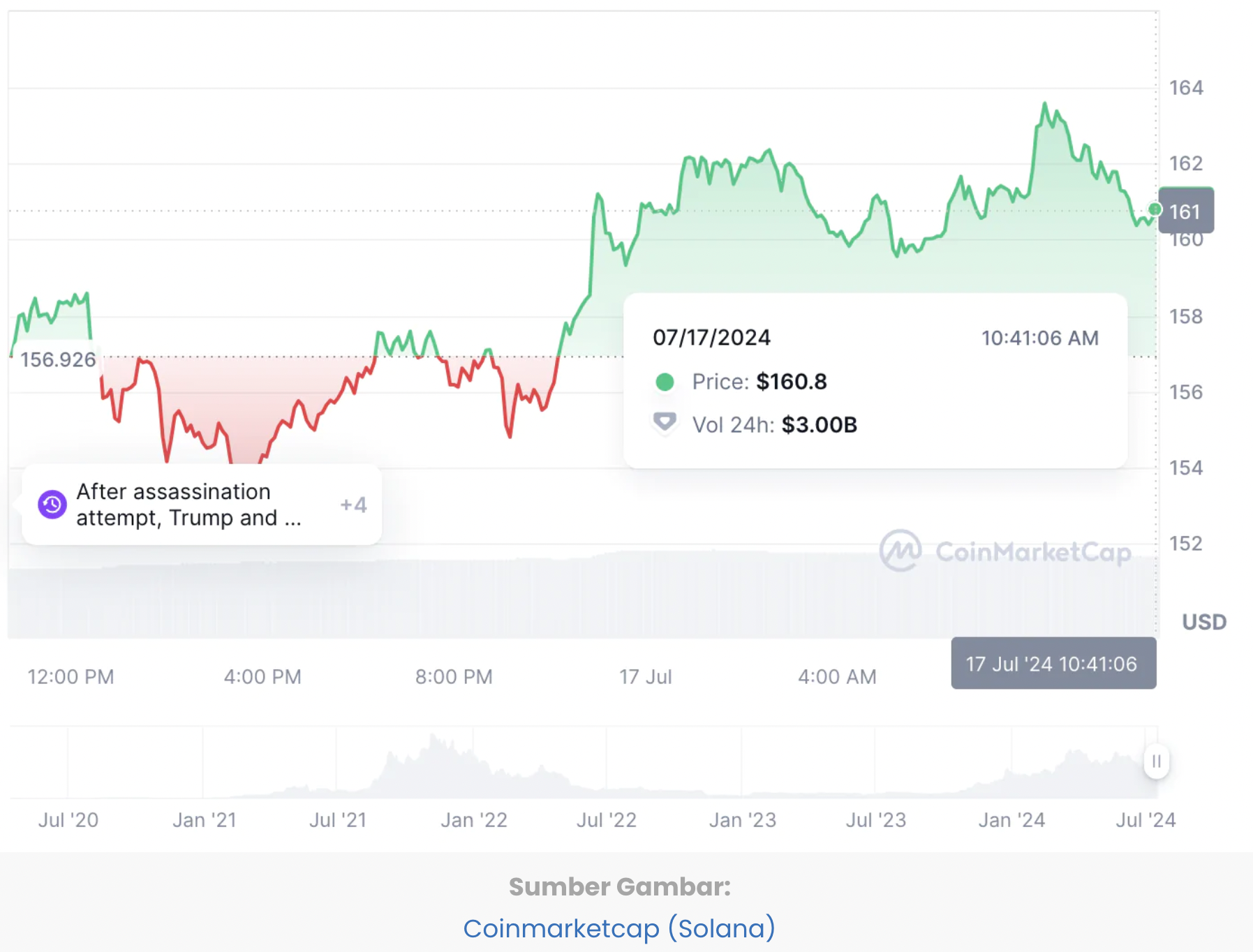Click the Jul '20 range label
The height and width of the screenshot is (952, 1253).
(x=68, y=820)
